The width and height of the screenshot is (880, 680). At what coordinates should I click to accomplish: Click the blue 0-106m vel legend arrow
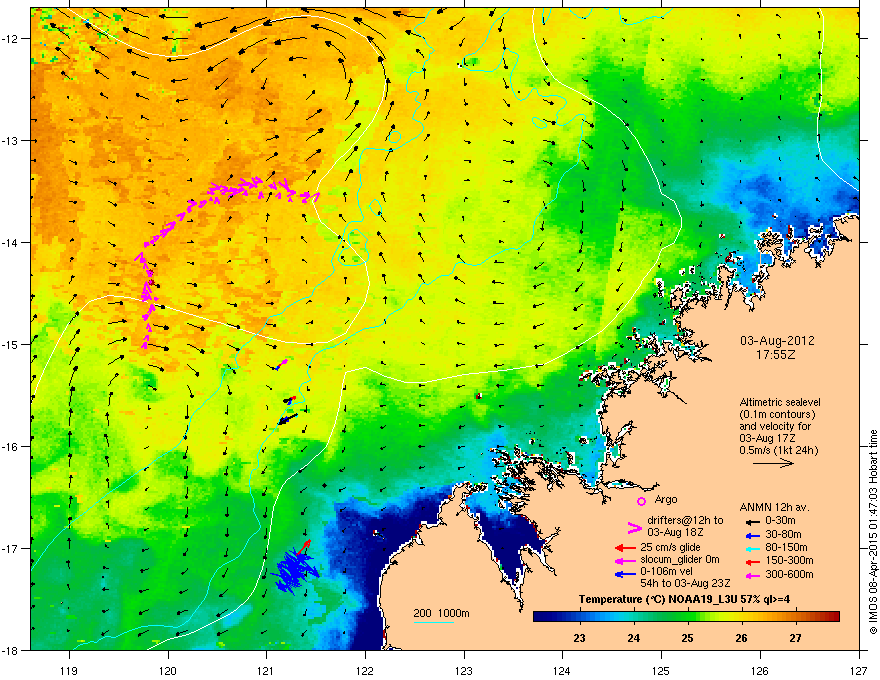625,574
